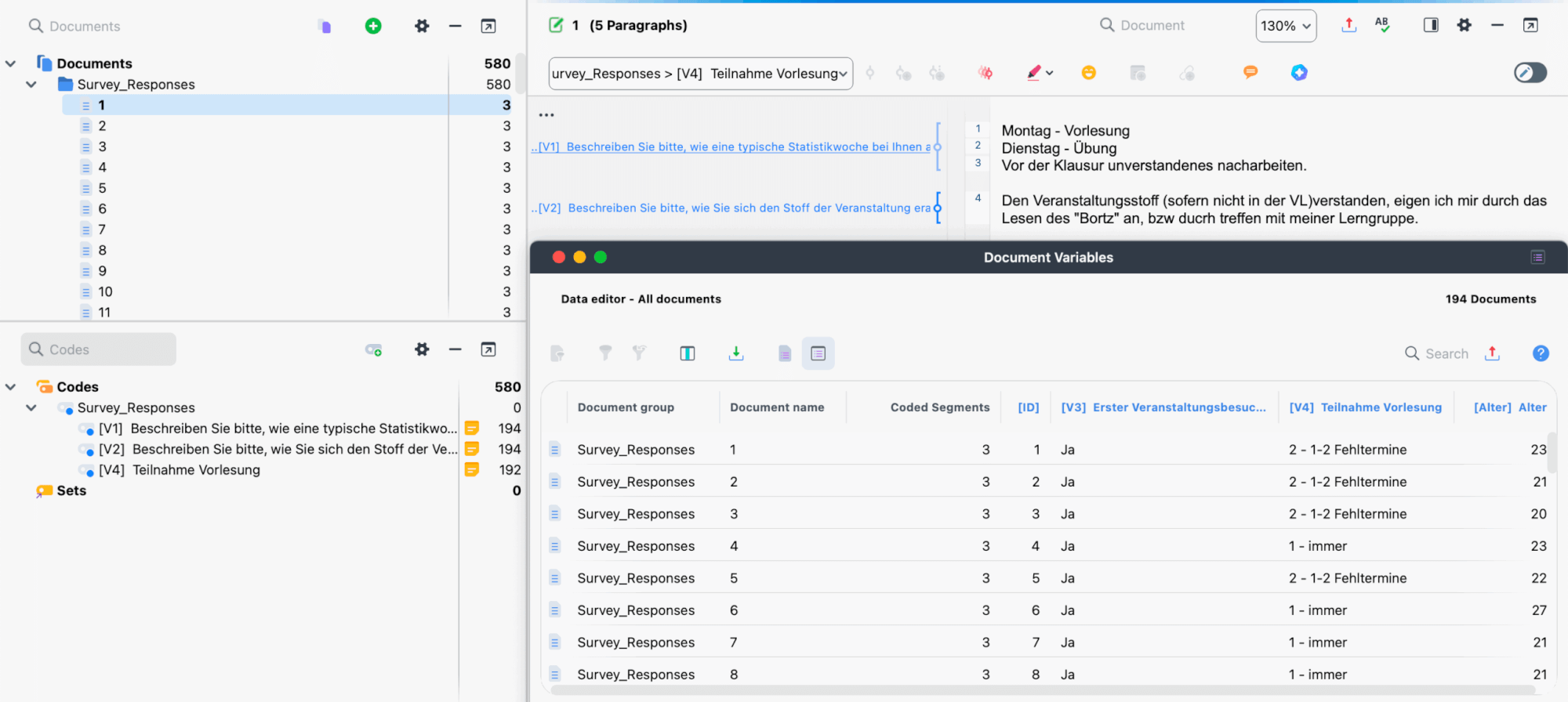
Task: Undock the Documents panel window
Action: pos(488,26)
